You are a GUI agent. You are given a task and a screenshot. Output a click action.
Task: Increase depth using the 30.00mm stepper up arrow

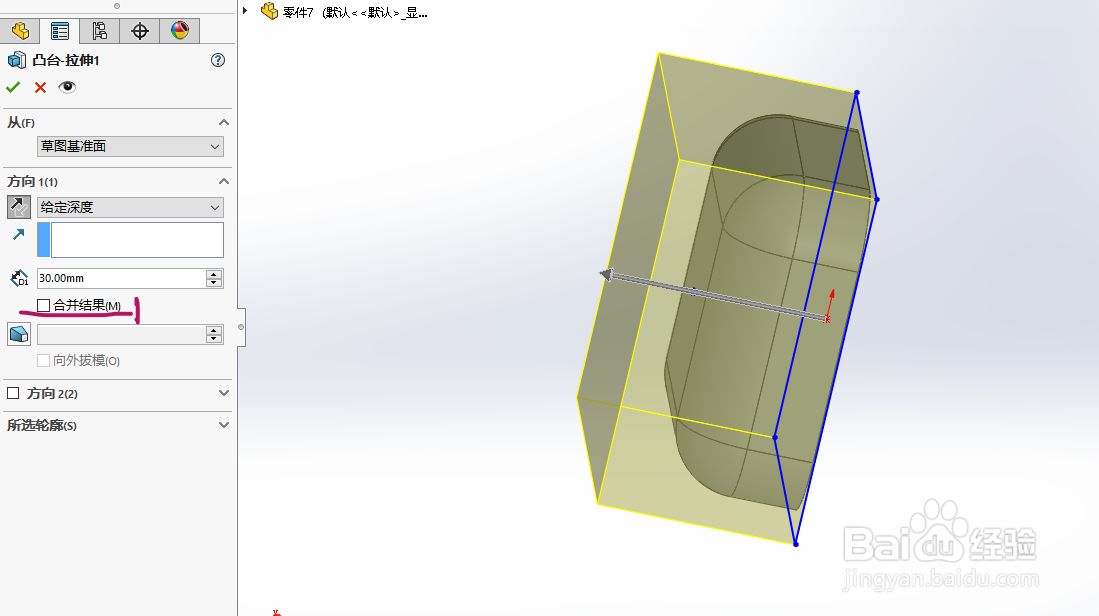214,273
